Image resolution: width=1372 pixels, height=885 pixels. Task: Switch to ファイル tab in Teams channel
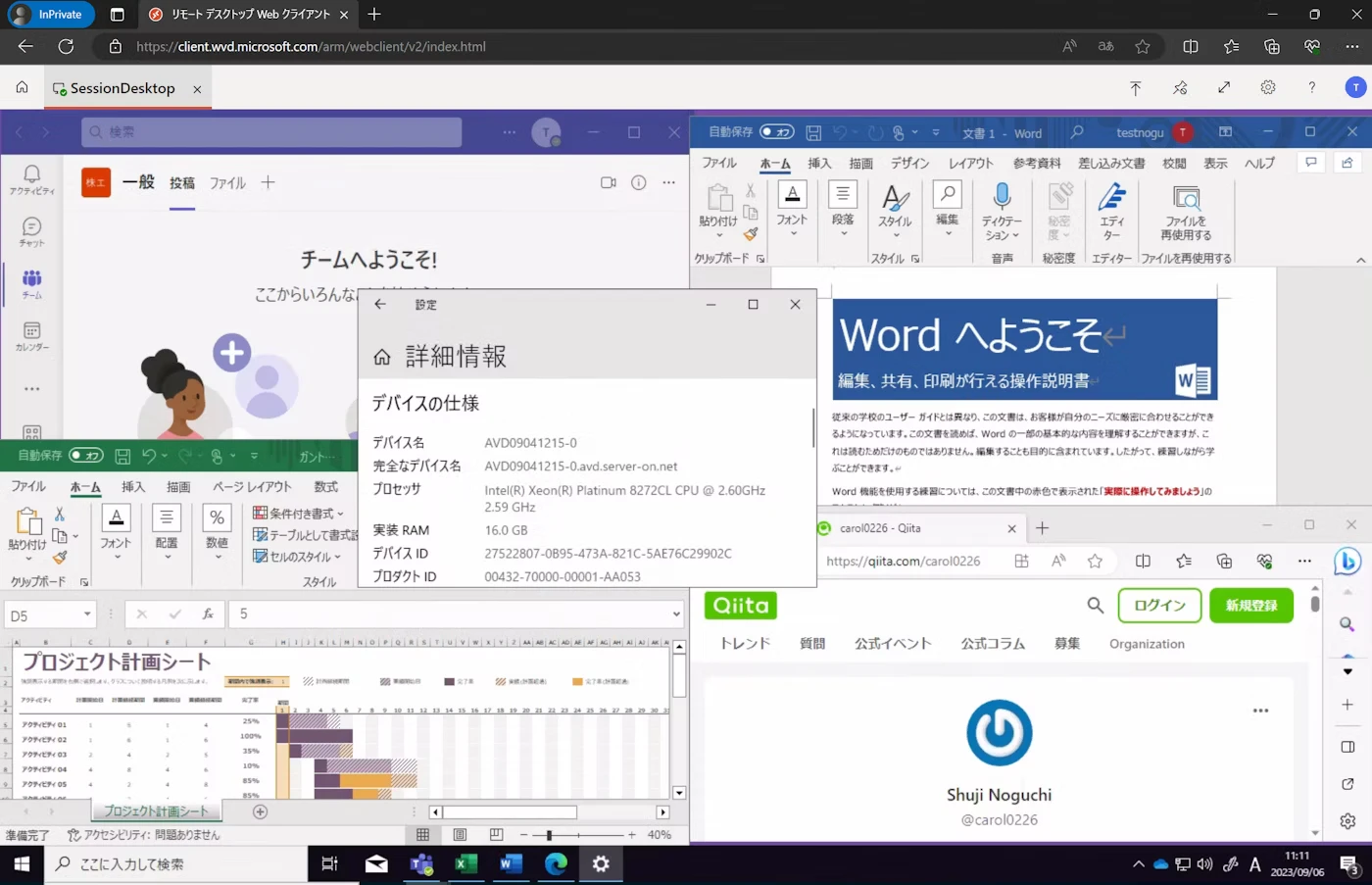[x=227, y=183]
